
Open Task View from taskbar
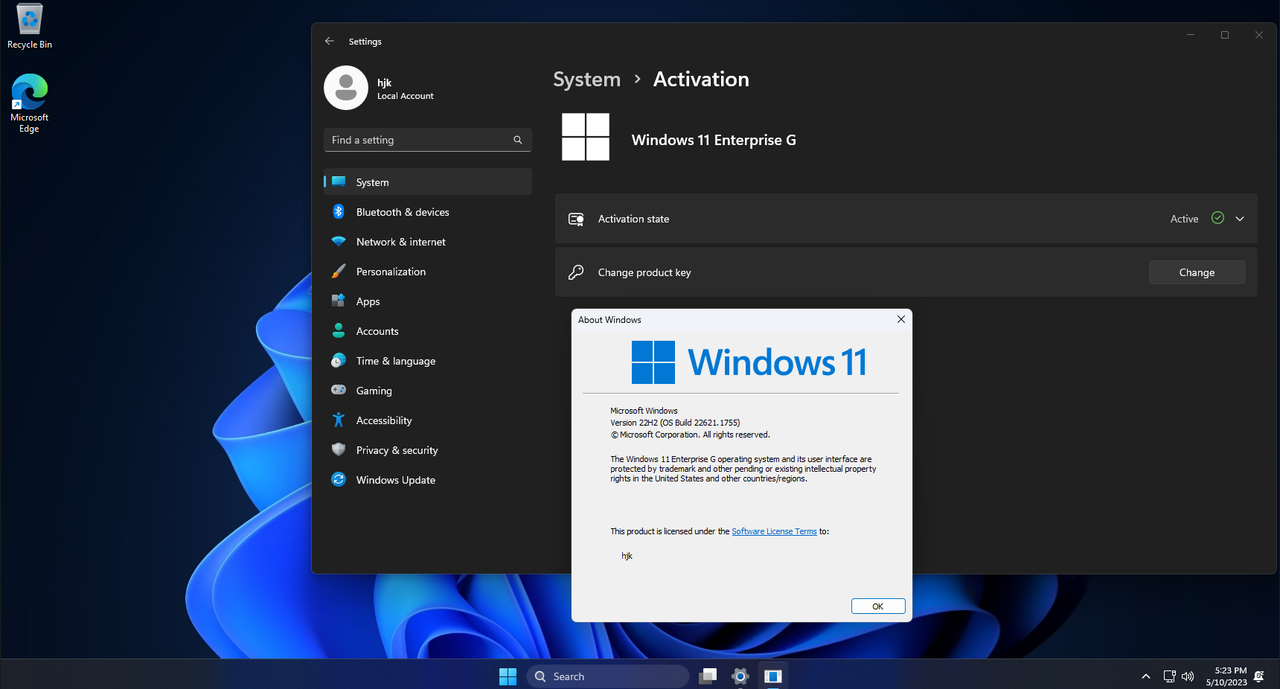click(708, 676)
